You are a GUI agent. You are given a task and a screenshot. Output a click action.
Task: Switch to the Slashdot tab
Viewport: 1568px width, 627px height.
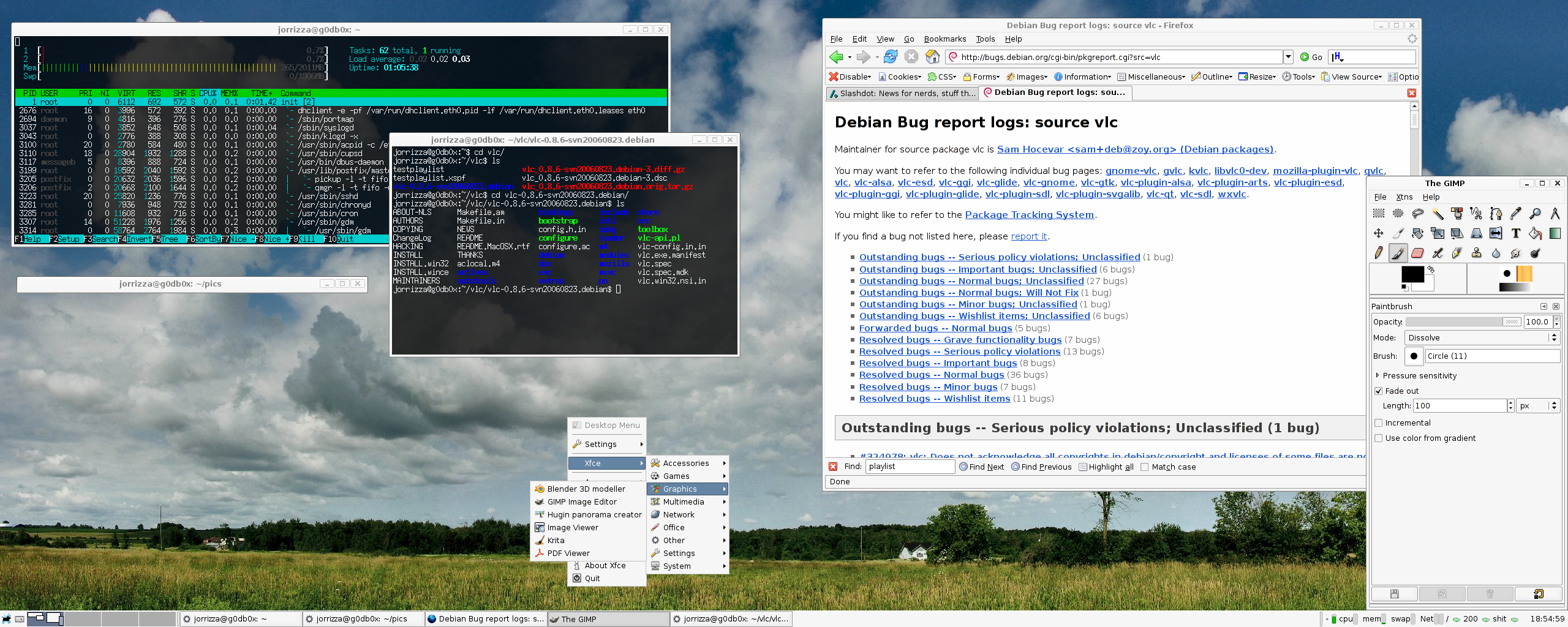click(x=902, y=93)
